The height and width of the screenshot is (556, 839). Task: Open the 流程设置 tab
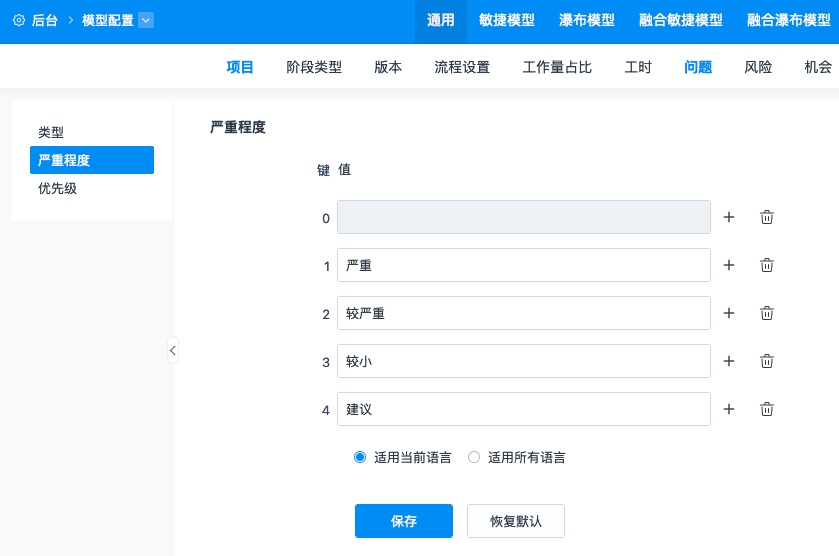tap(462, 67)
